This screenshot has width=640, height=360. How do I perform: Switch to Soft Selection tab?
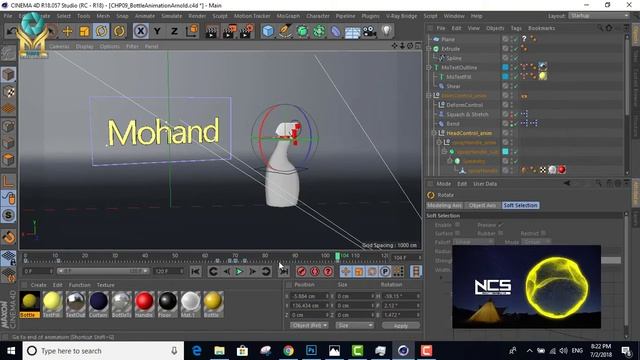(x=520, y=205)
